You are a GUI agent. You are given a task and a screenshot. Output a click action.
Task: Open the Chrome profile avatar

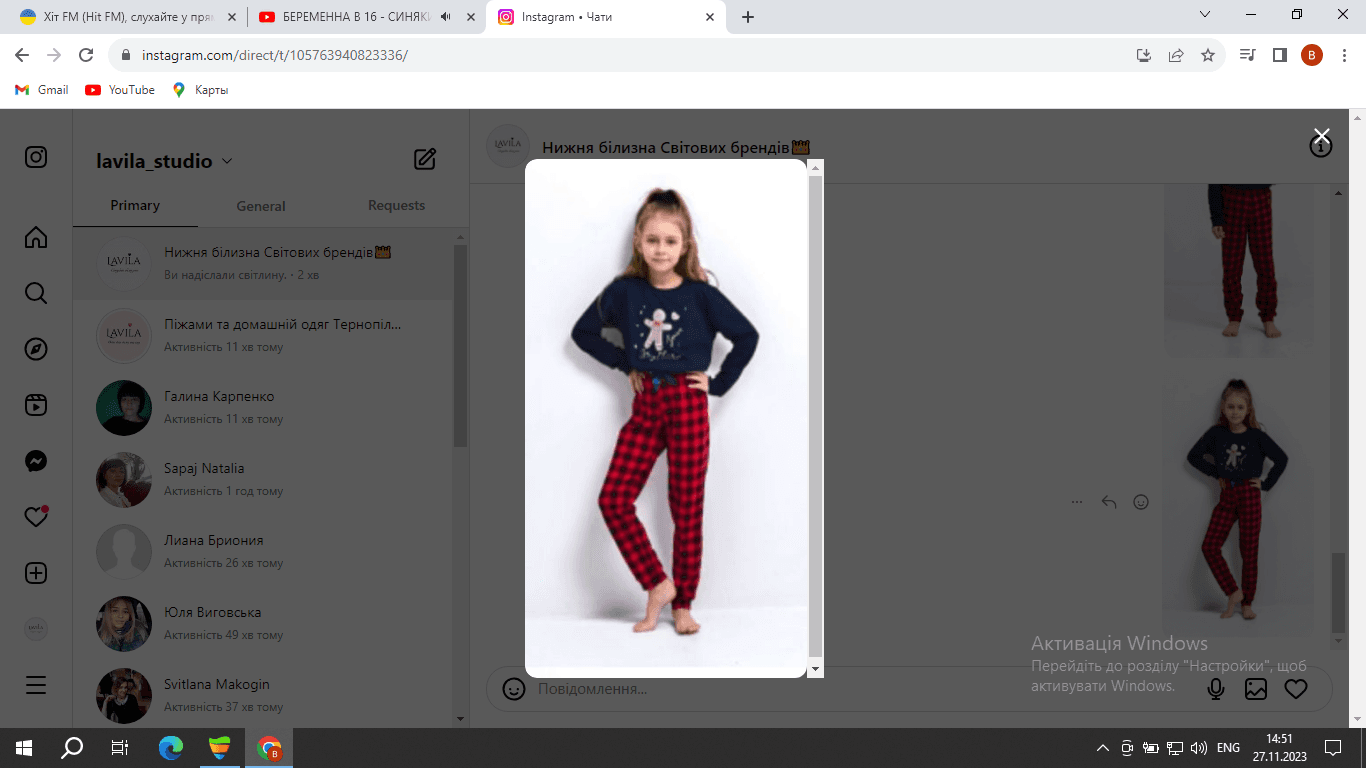click(x=1312, y=55)
